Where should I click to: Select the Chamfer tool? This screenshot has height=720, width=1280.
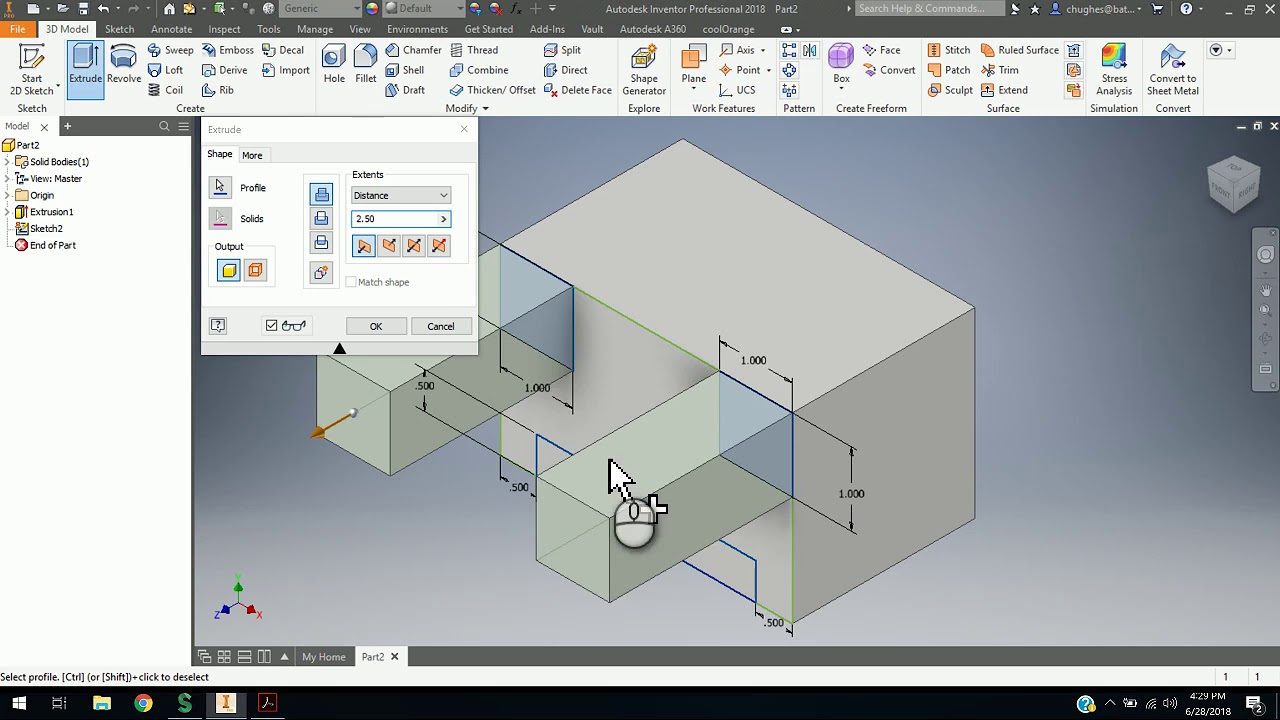tap(413, 50)
